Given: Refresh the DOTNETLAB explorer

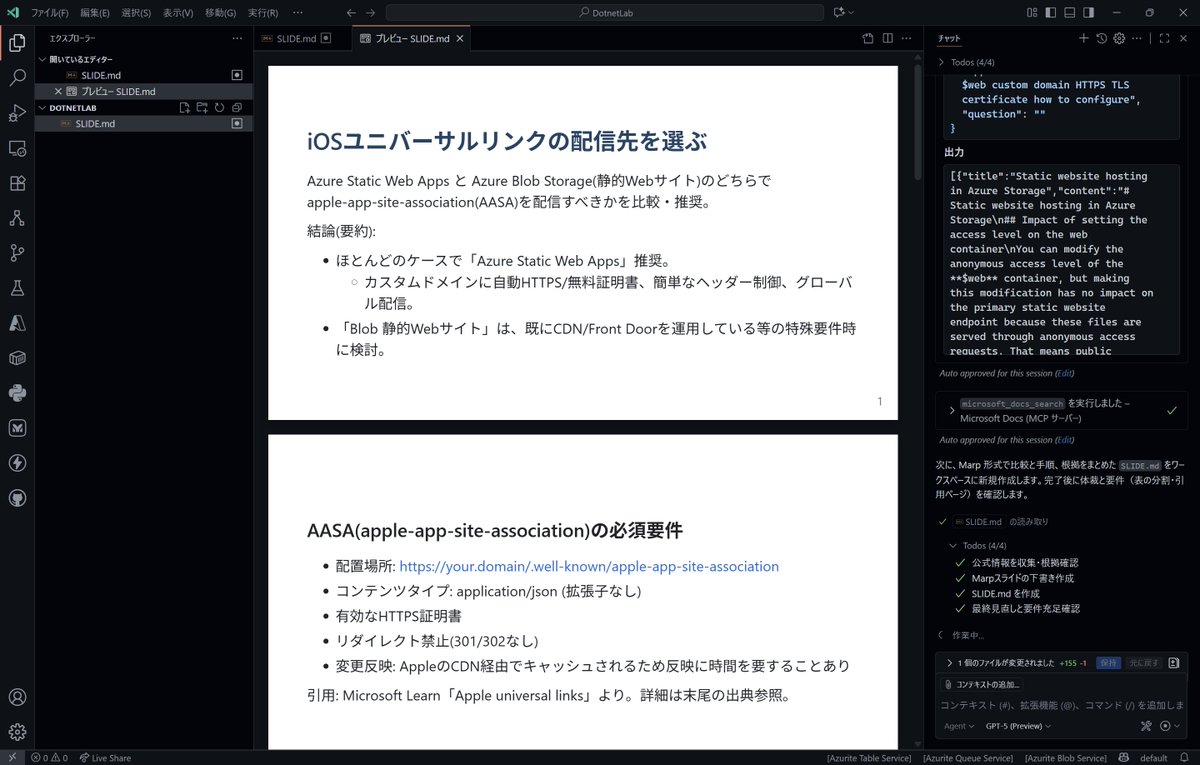Looking at the screenshot, I should [219, 108].
